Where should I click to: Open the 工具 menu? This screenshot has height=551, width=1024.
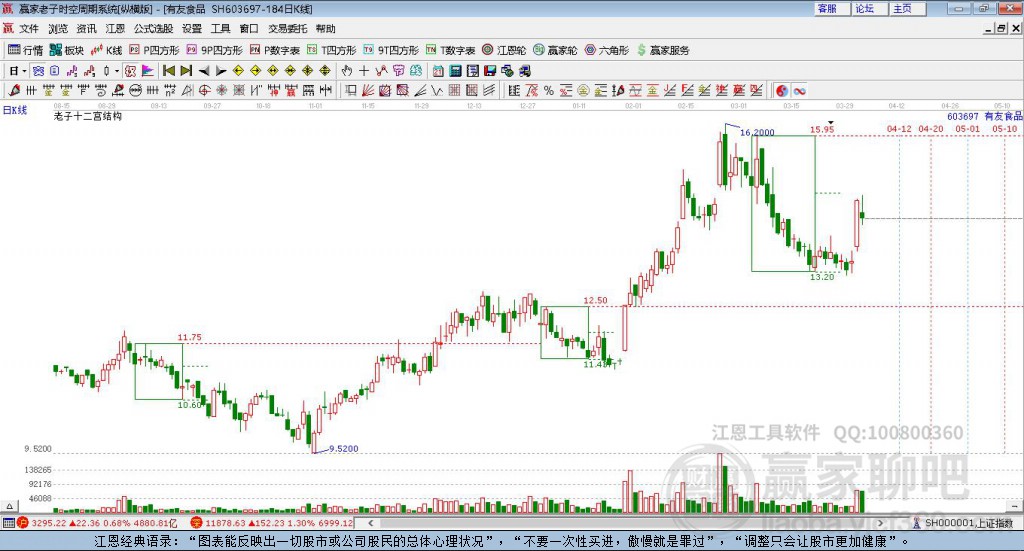pos(220,29)
